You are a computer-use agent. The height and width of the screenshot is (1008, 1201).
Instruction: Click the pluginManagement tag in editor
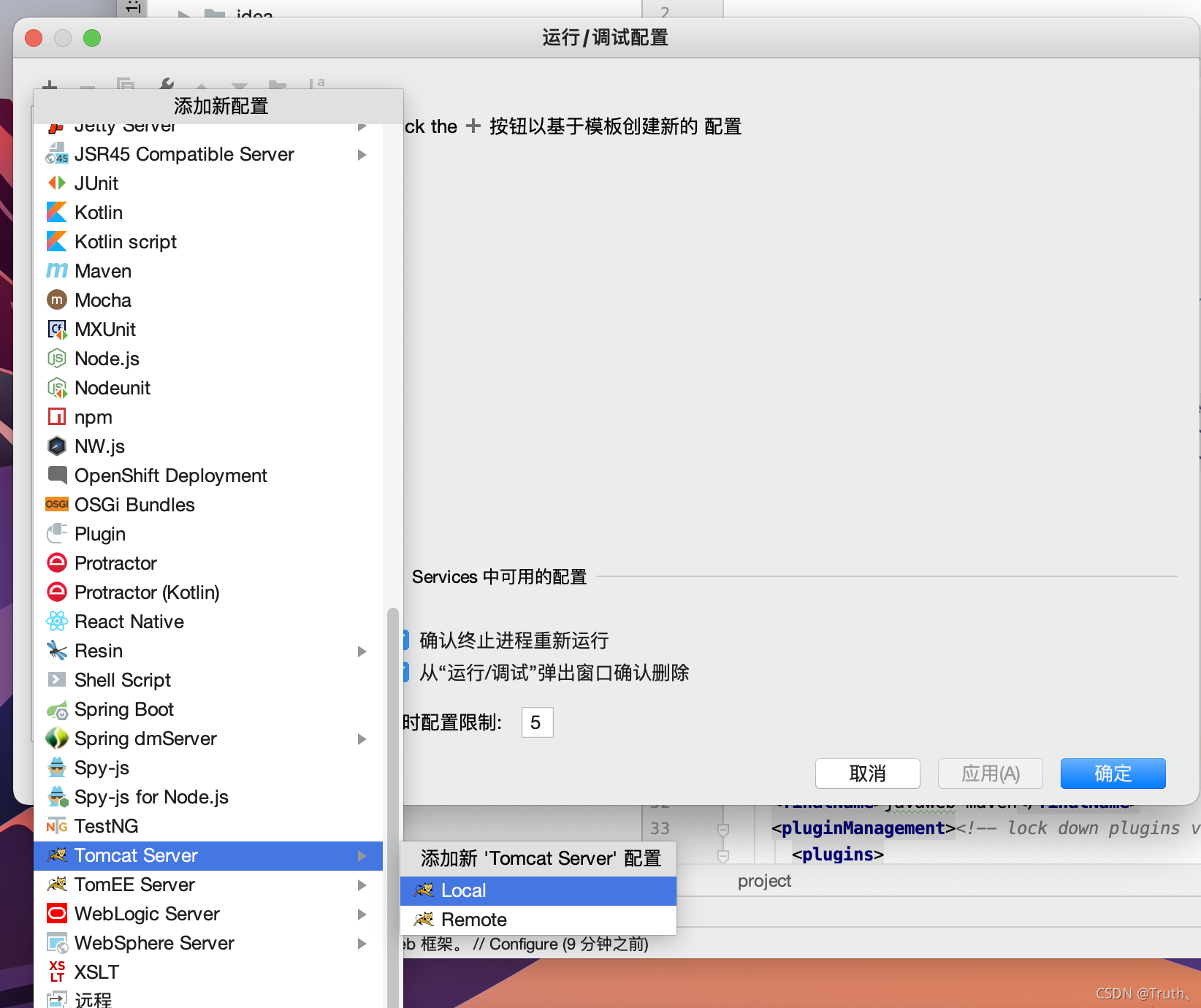pyautogui.click(x=863, y=828)
